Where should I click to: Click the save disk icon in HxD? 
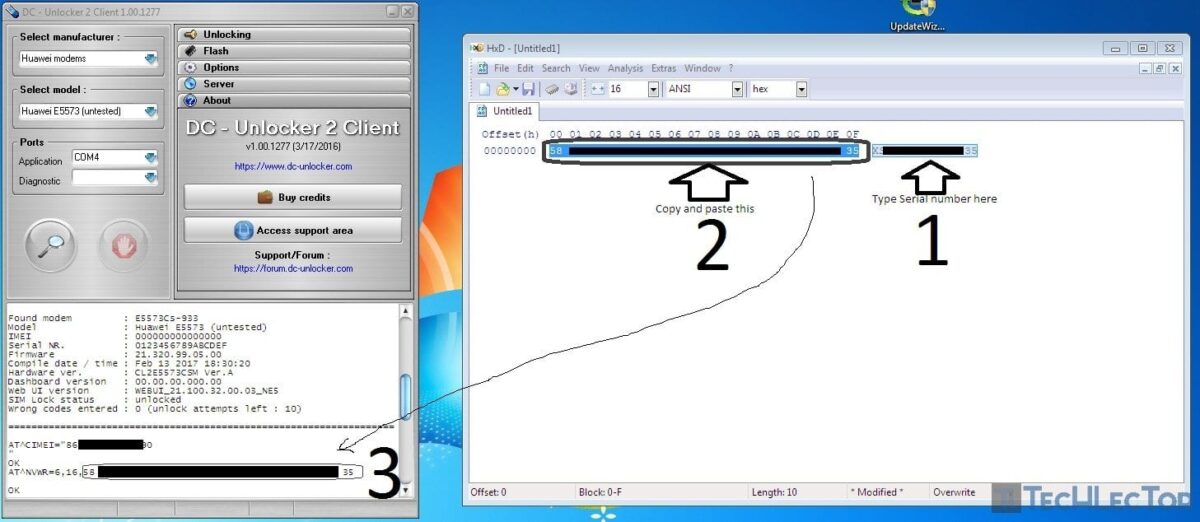coord(529,89)
